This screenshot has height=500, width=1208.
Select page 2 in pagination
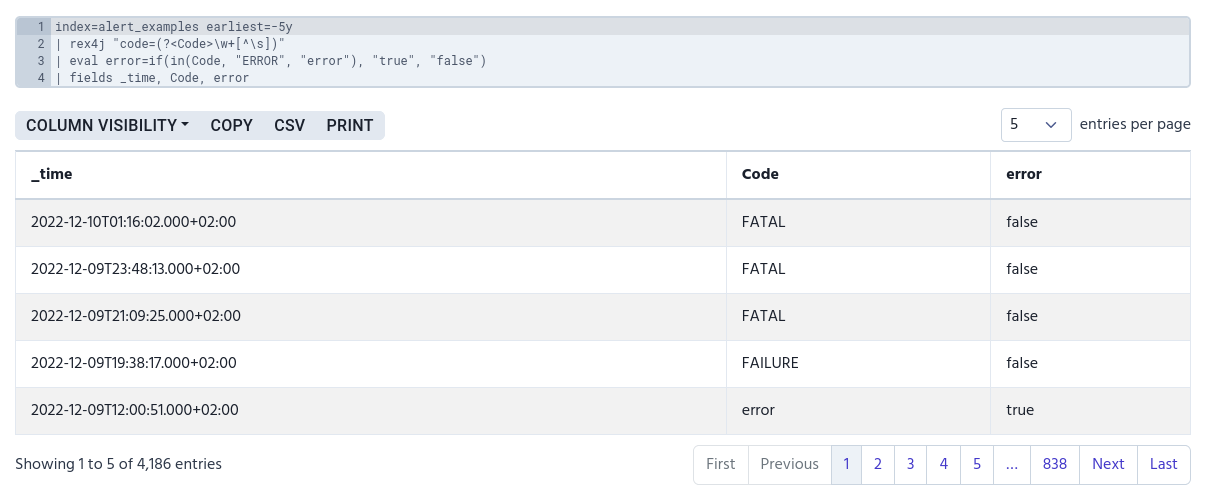click(x=878, y=464)
